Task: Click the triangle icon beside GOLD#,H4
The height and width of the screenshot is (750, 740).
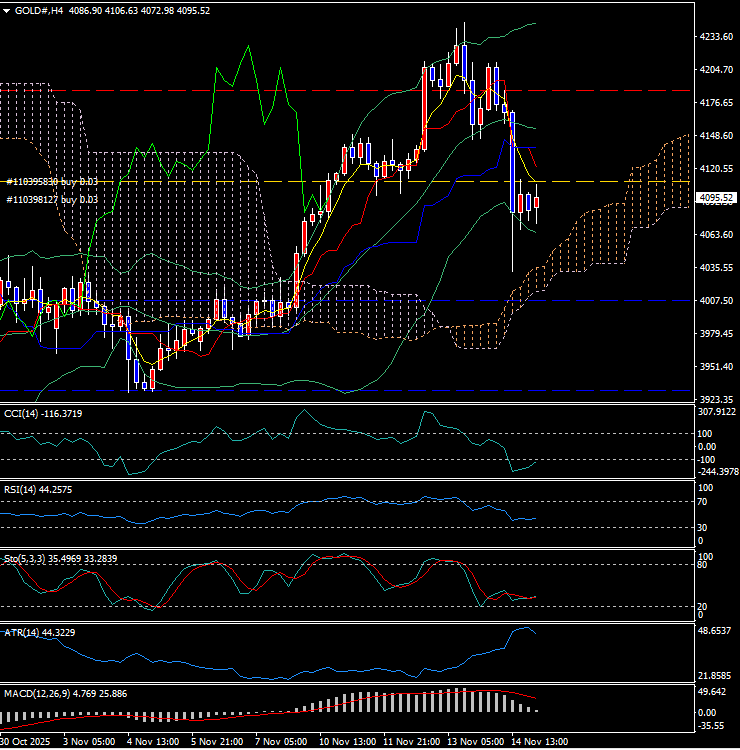Action: tap(6, 10)
